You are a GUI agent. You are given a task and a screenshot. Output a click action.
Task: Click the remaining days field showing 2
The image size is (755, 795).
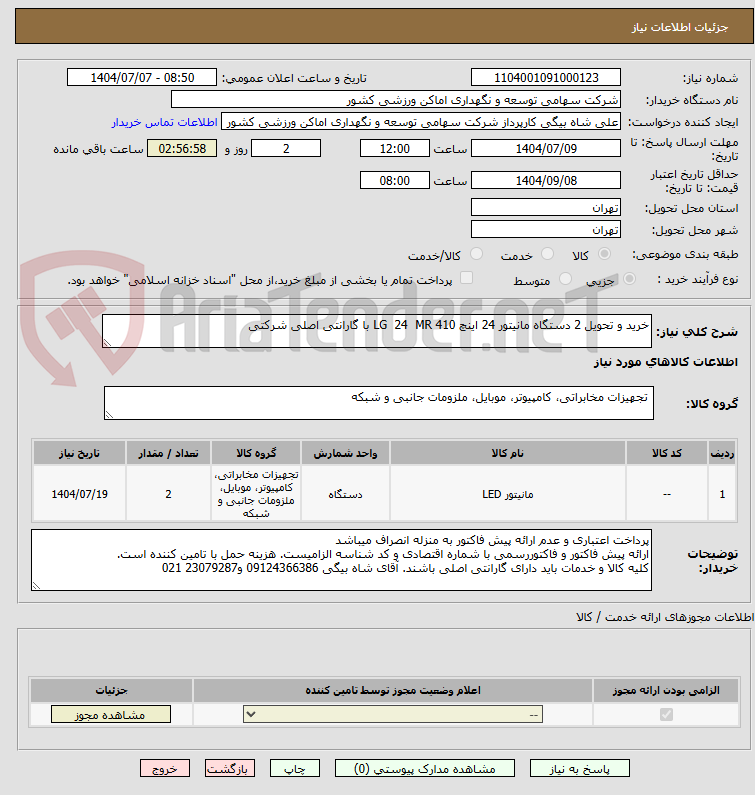coord(286,149)
